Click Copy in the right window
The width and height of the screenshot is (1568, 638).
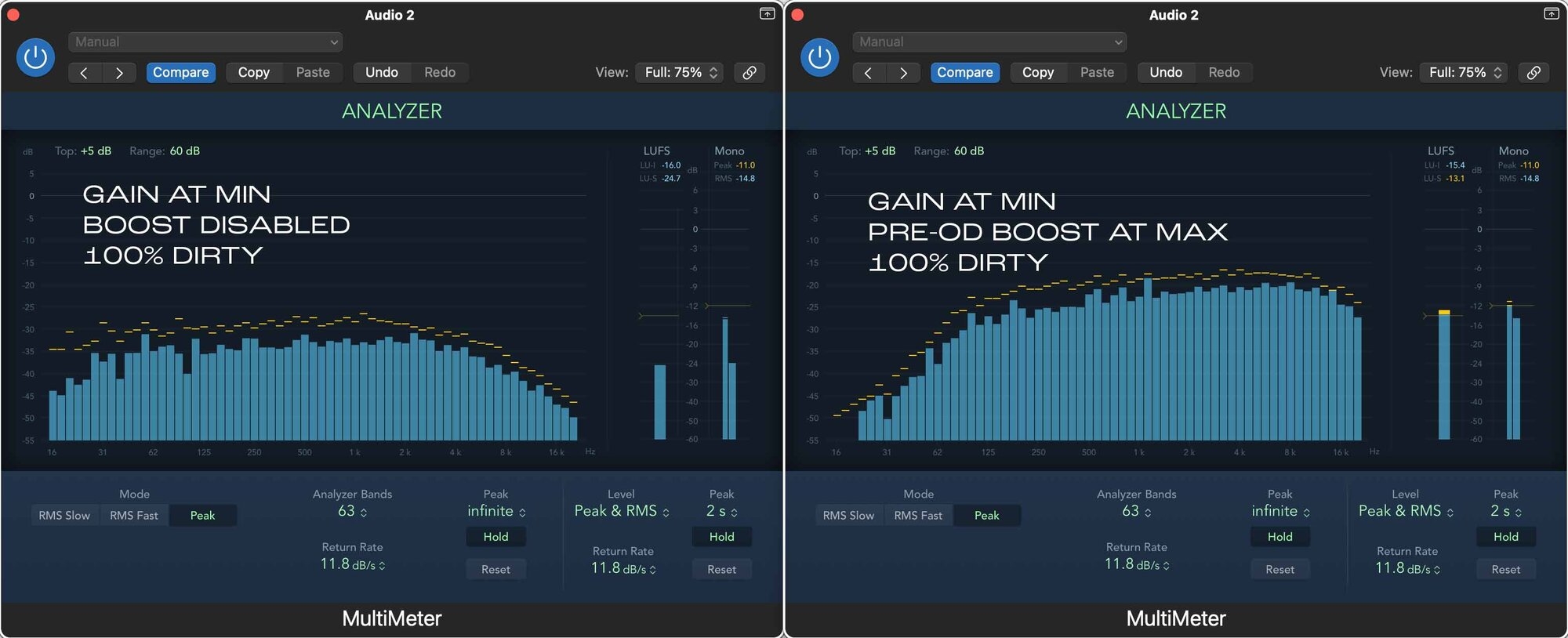[1038, 72]
